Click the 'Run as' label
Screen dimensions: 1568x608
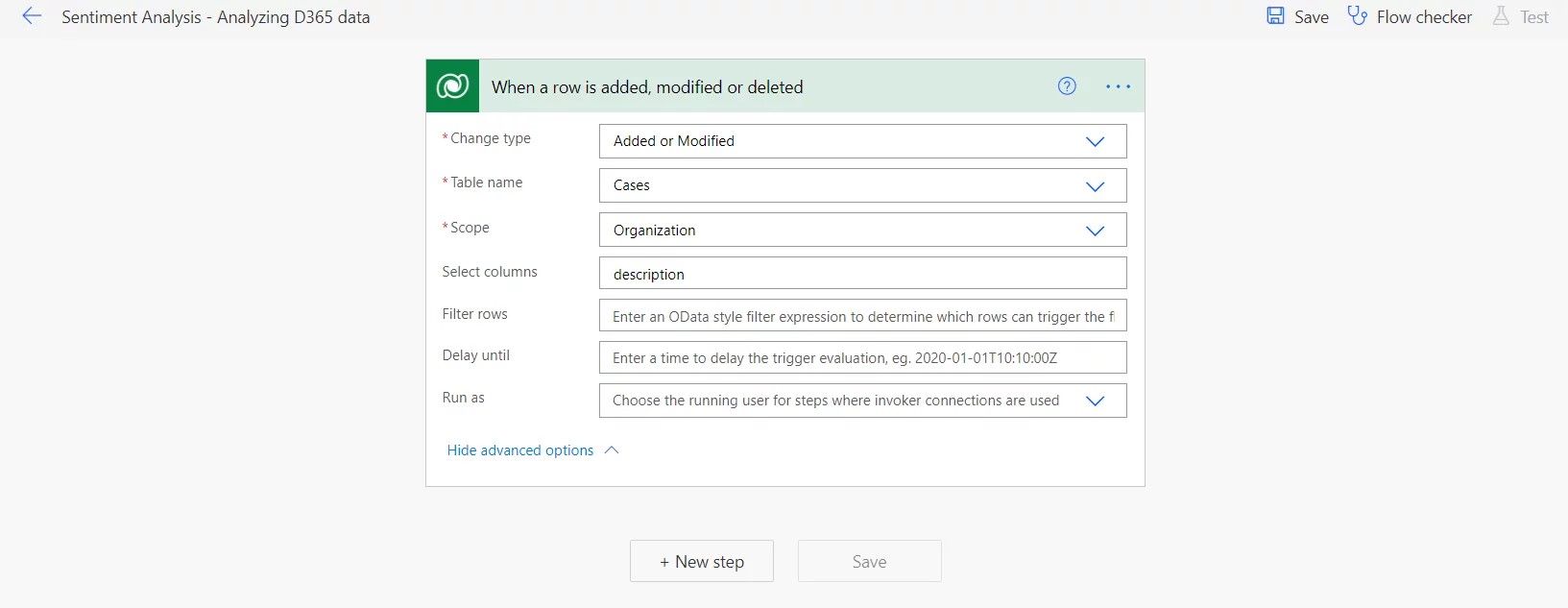pos(463,398)
